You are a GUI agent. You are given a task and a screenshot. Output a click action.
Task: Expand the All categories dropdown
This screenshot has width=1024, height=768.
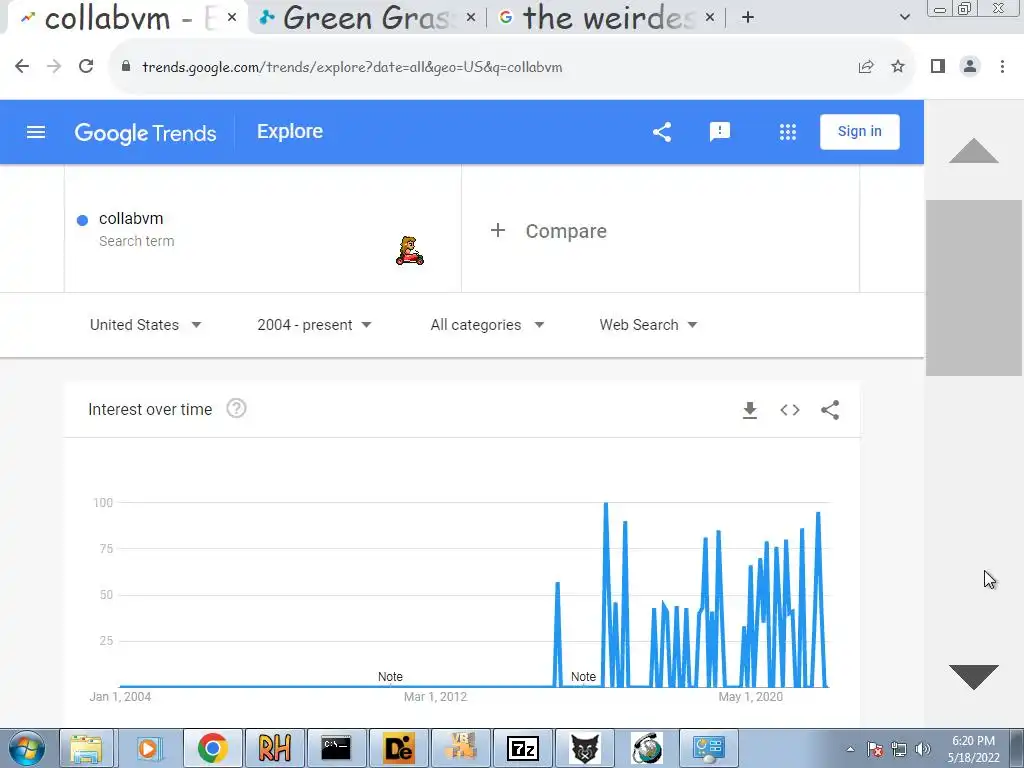[x=487, y=325]
